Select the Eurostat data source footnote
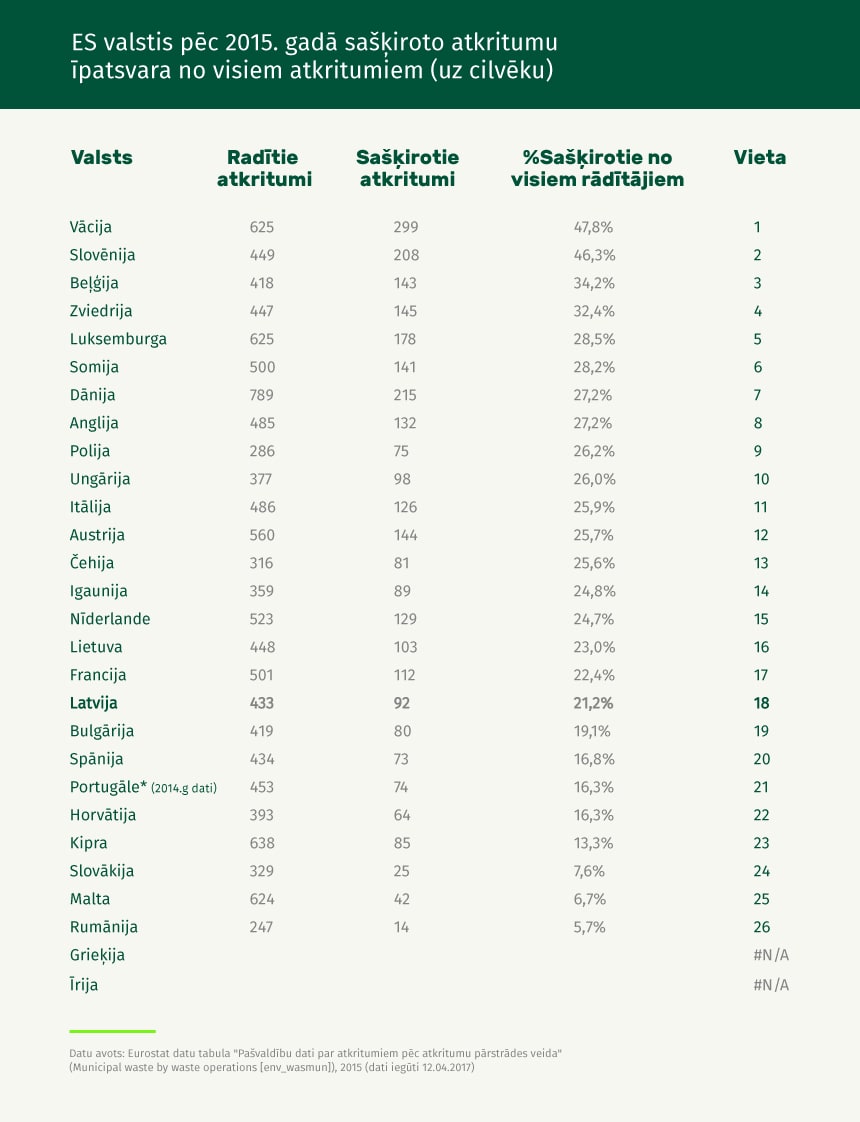This screenshot has height=1122, width=860. pos(316,1060)
